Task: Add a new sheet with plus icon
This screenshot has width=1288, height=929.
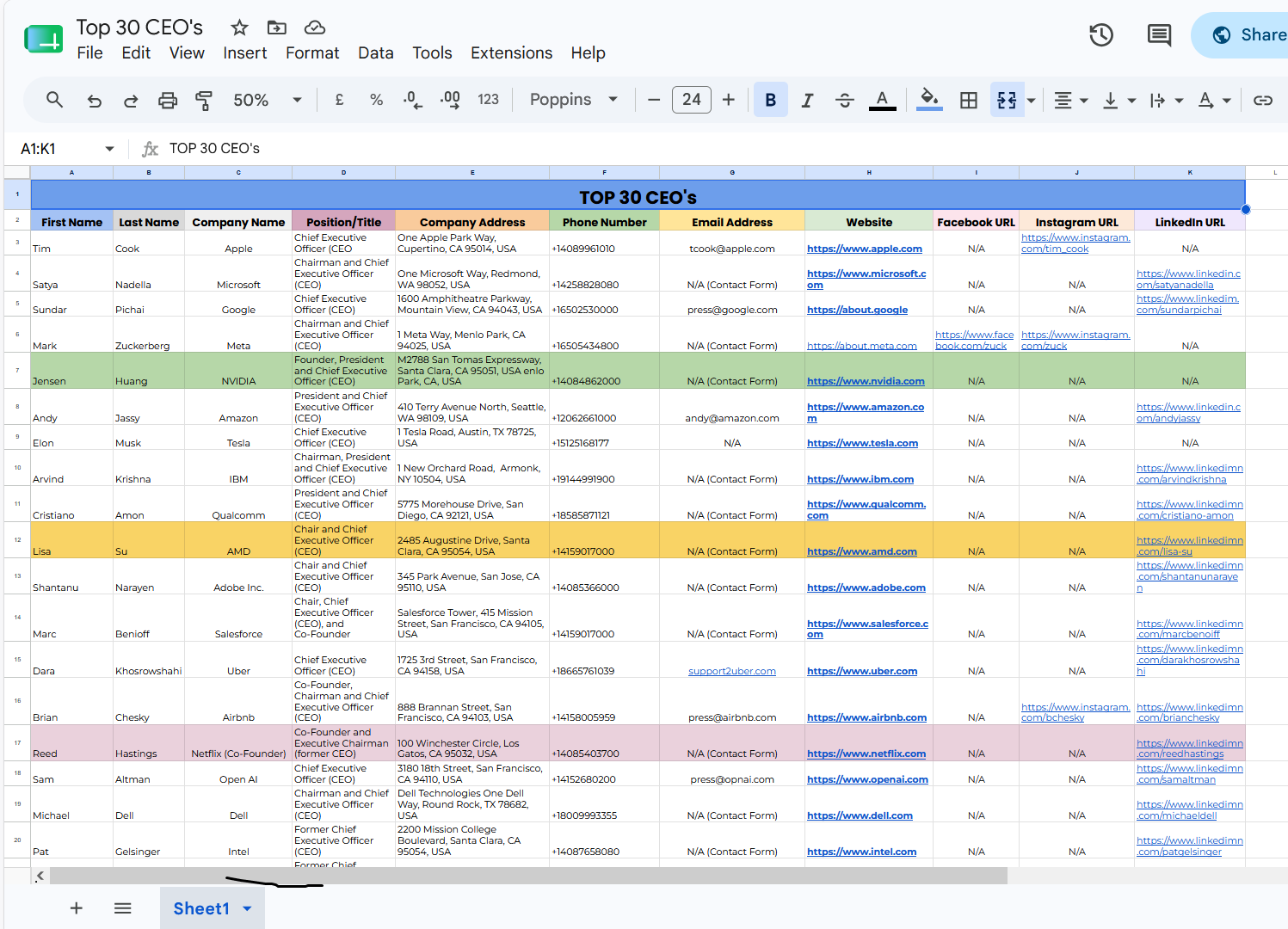Action: (x=77, y=908)
